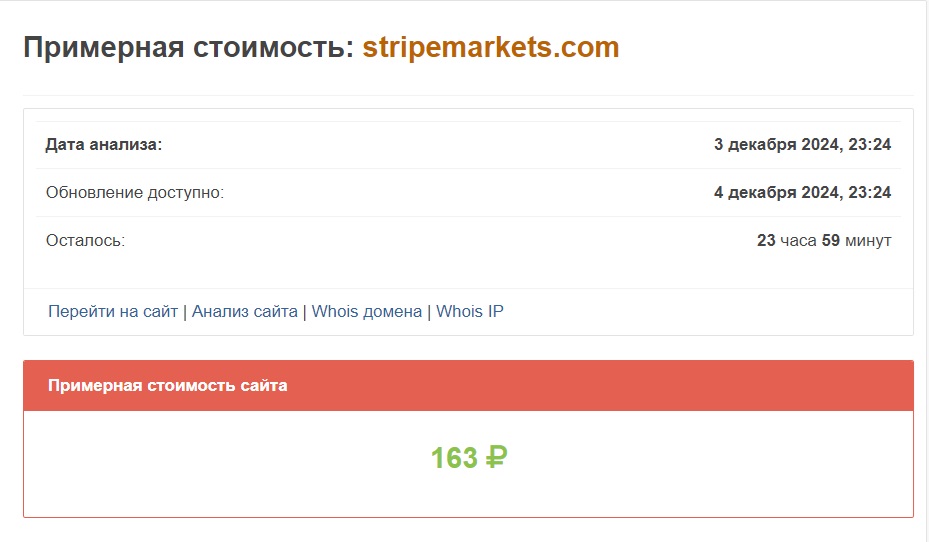Viewport: 929px width, 542px height.
Task: Click the '59 минут' remaining minutes text
Action: 856,240
